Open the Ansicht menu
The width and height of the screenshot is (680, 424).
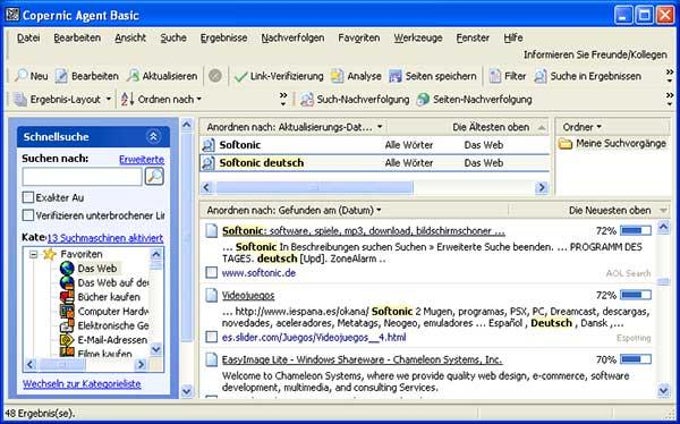[130, 38]
